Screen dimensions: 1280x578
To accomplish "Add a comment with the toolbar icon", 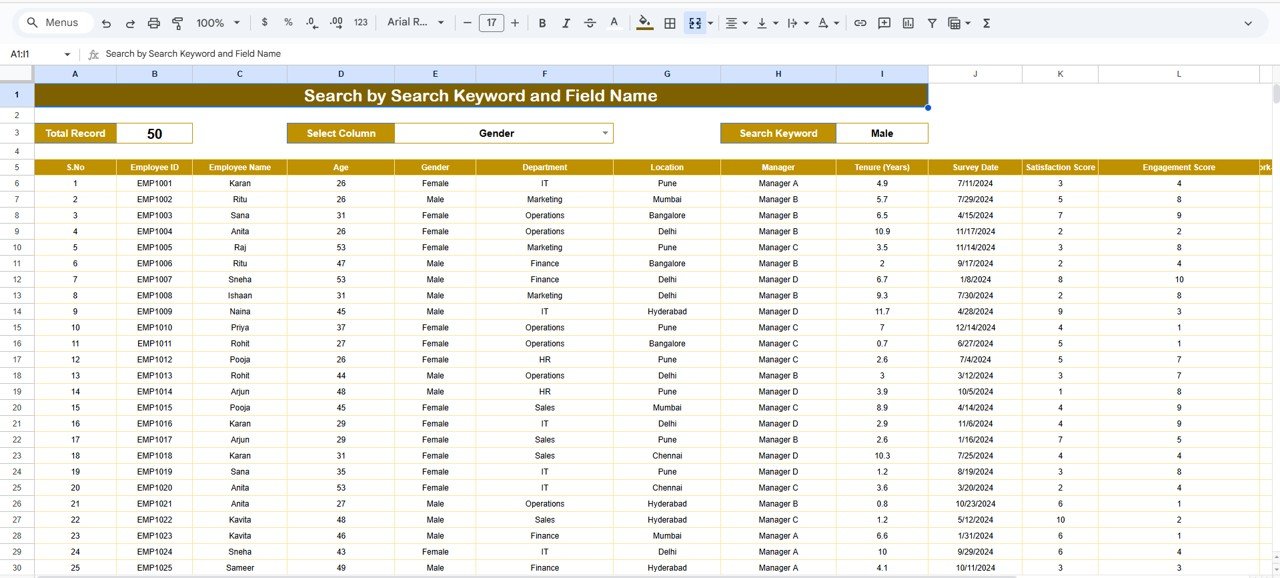I will pyautogui.click(x=884, y=23).
